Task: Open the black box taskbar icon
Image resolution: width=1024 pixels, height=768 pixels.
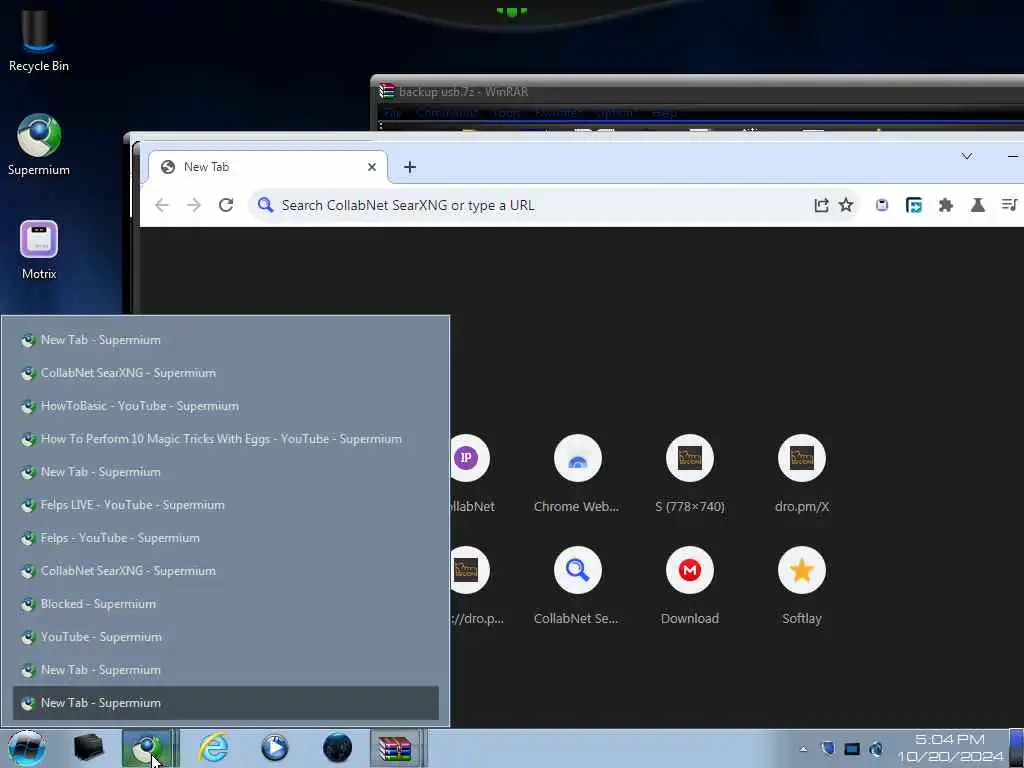Action: [x=89, y=748]
